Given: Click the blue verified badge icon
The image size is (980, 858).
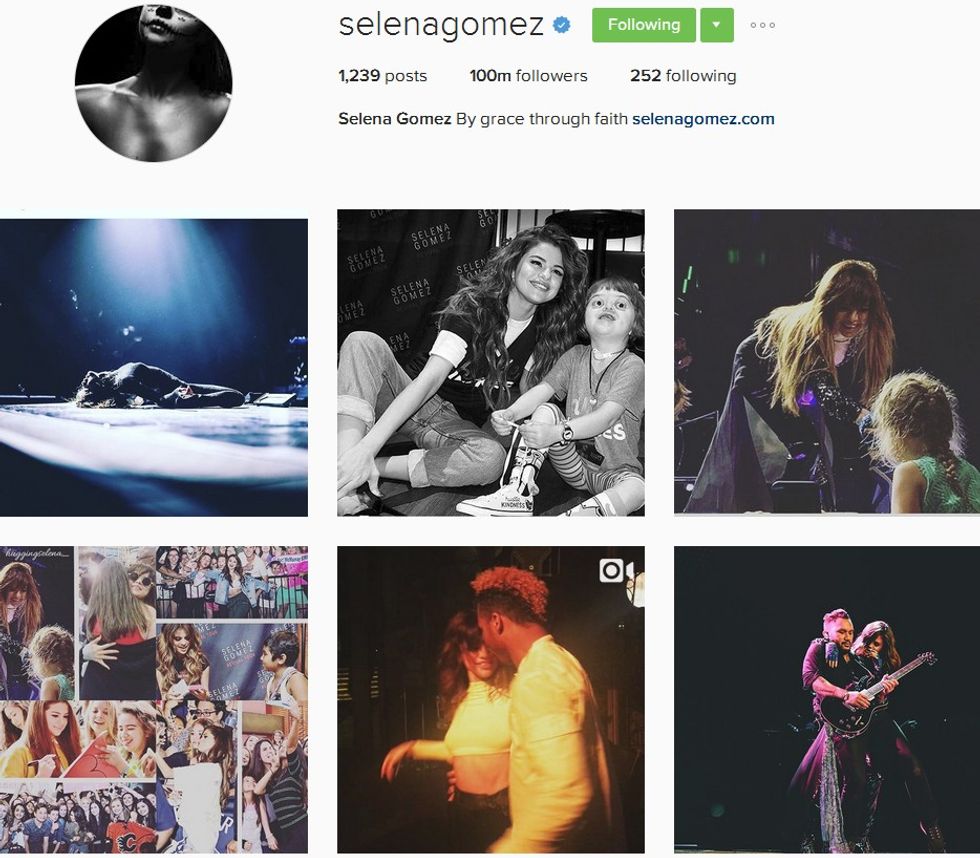Looking at the screenshot, I should [x=561, y=25].
